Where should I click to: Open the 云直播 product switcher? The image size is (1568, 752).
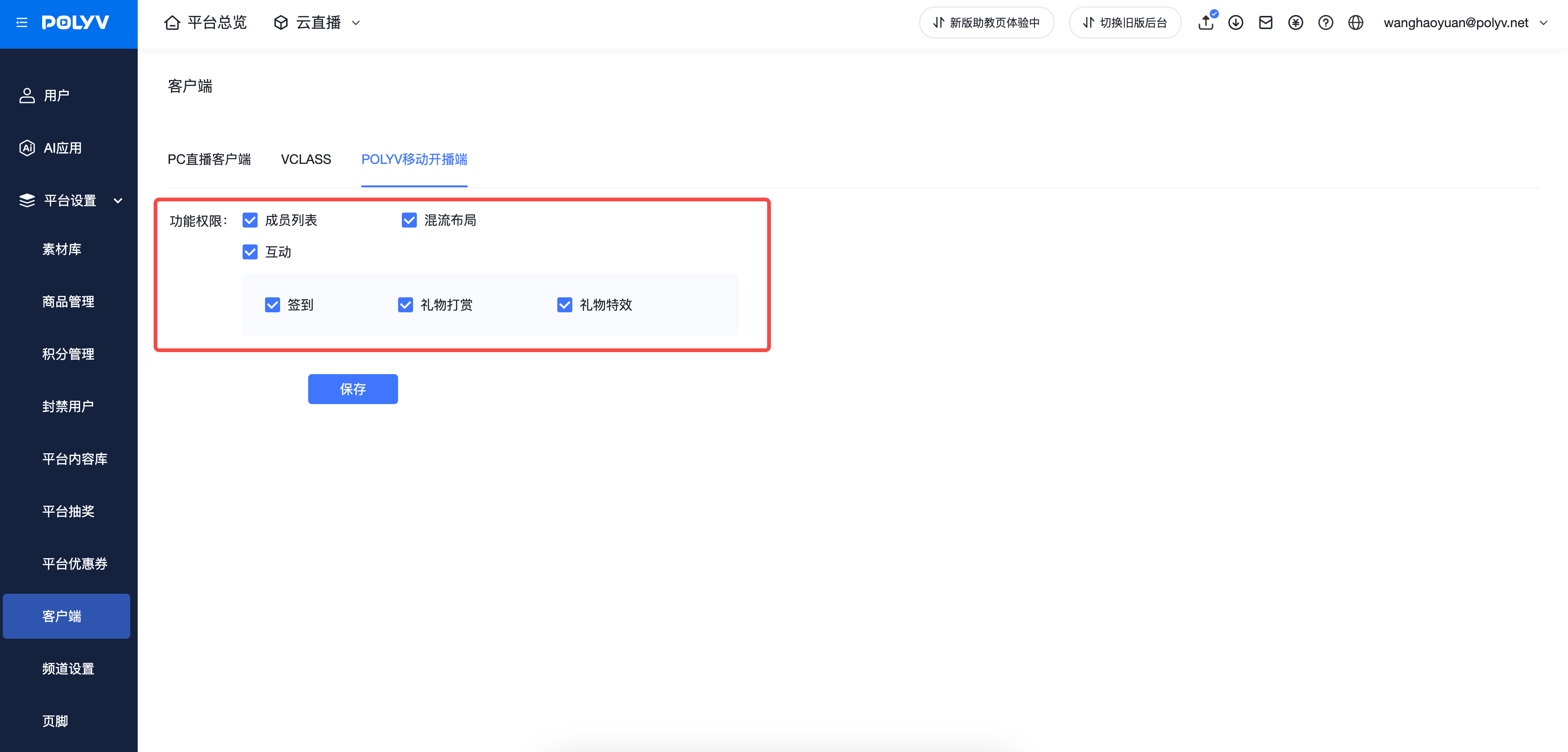coord(318,23)
